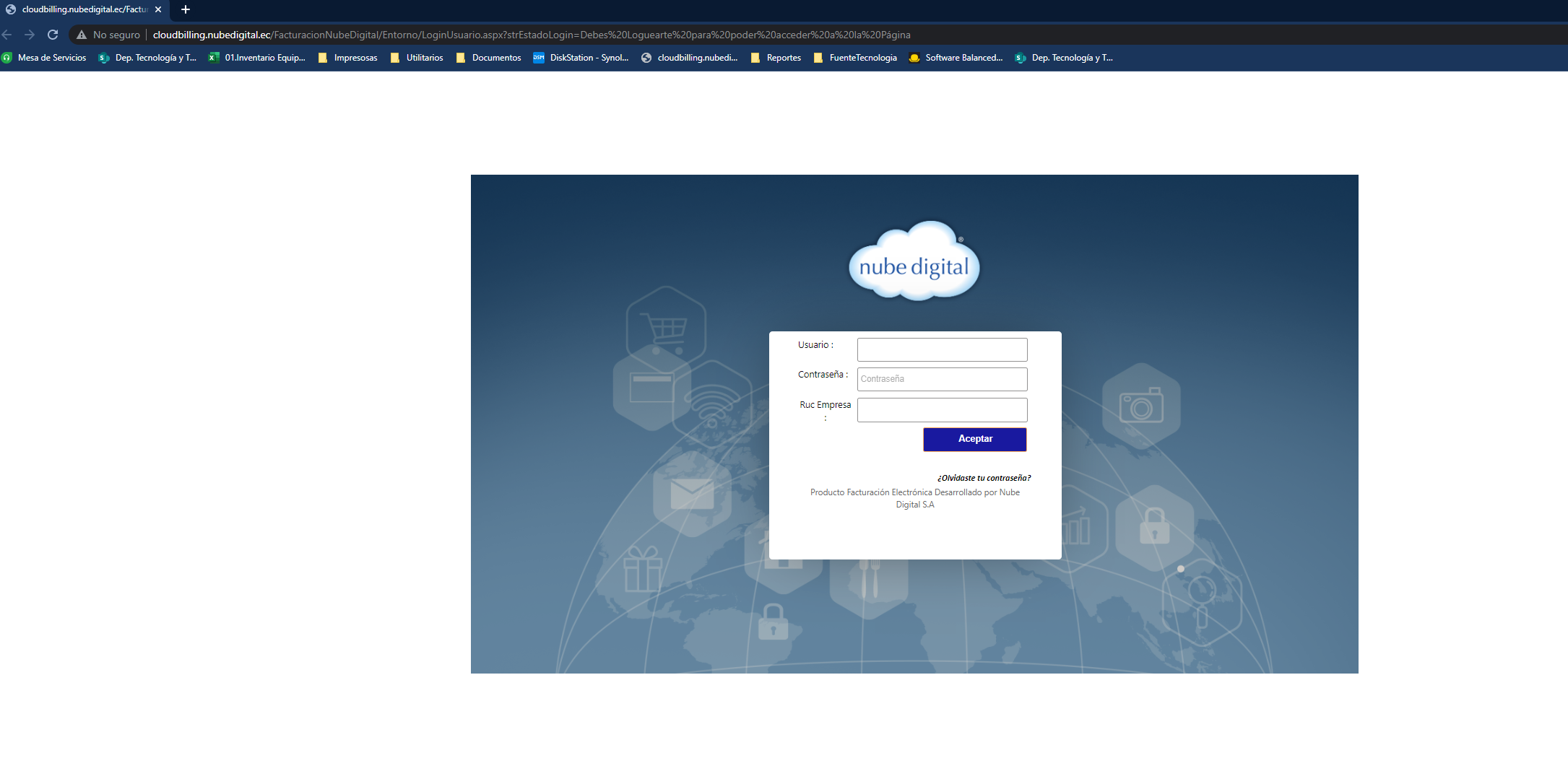Open first Dep. Tecnología y T... bookmark

coord(147,58)
